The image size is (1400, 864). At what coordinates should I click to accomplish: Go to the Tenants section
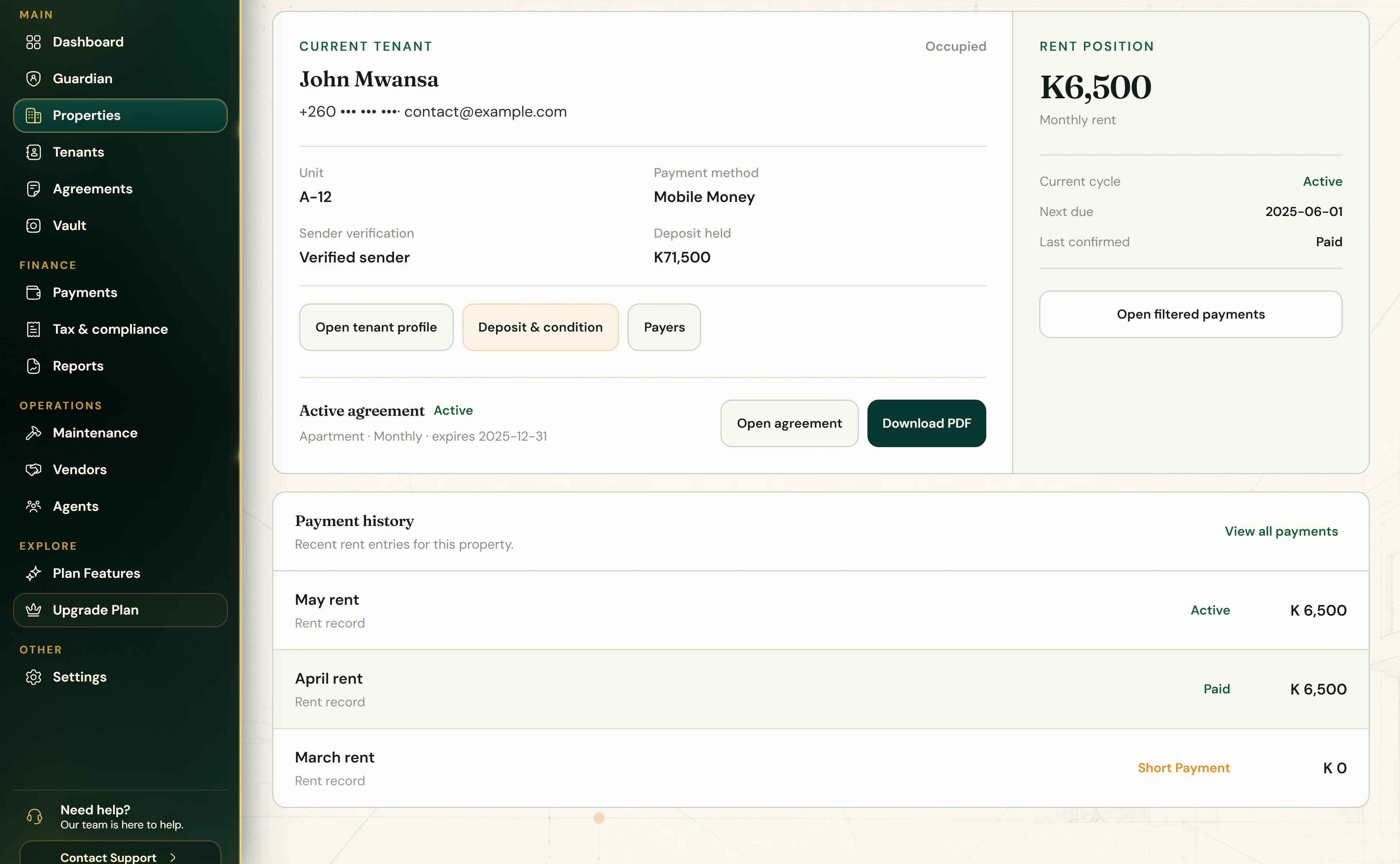tap(120, 152)
